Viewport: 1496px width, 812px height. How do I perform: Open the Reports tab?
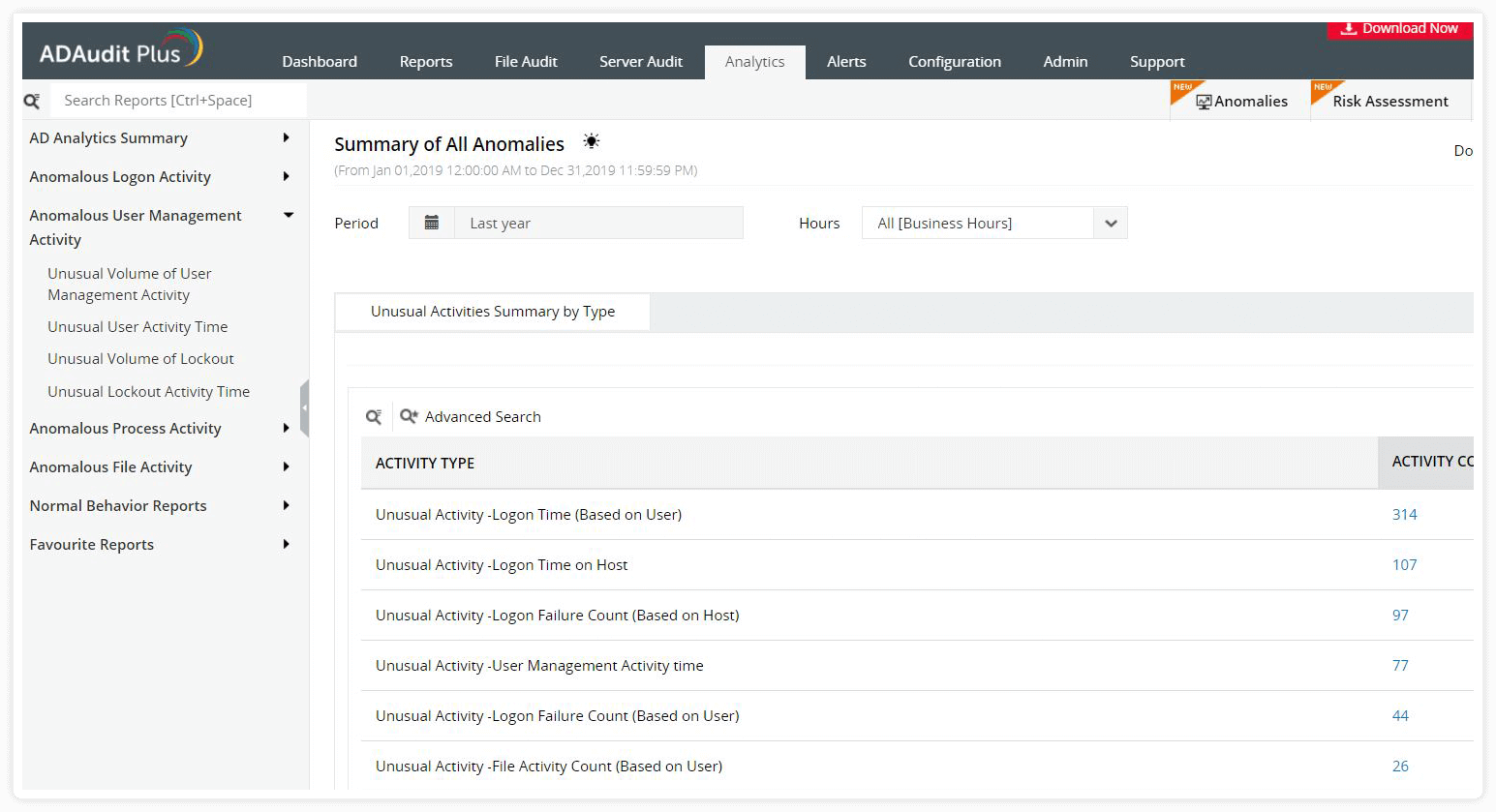click(x=426, y=62)
